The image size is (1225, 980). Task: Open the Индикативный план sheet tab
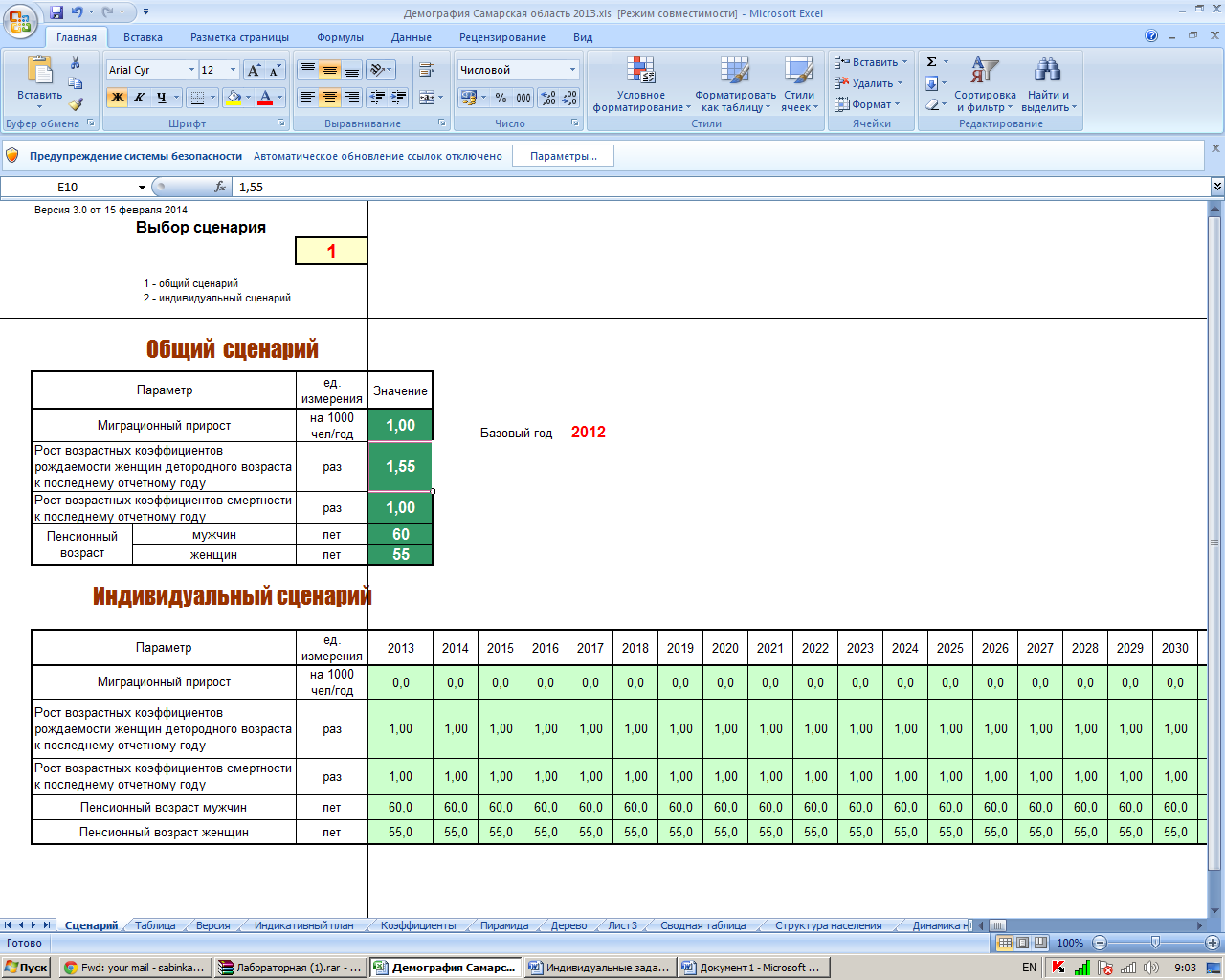point(303,925)
